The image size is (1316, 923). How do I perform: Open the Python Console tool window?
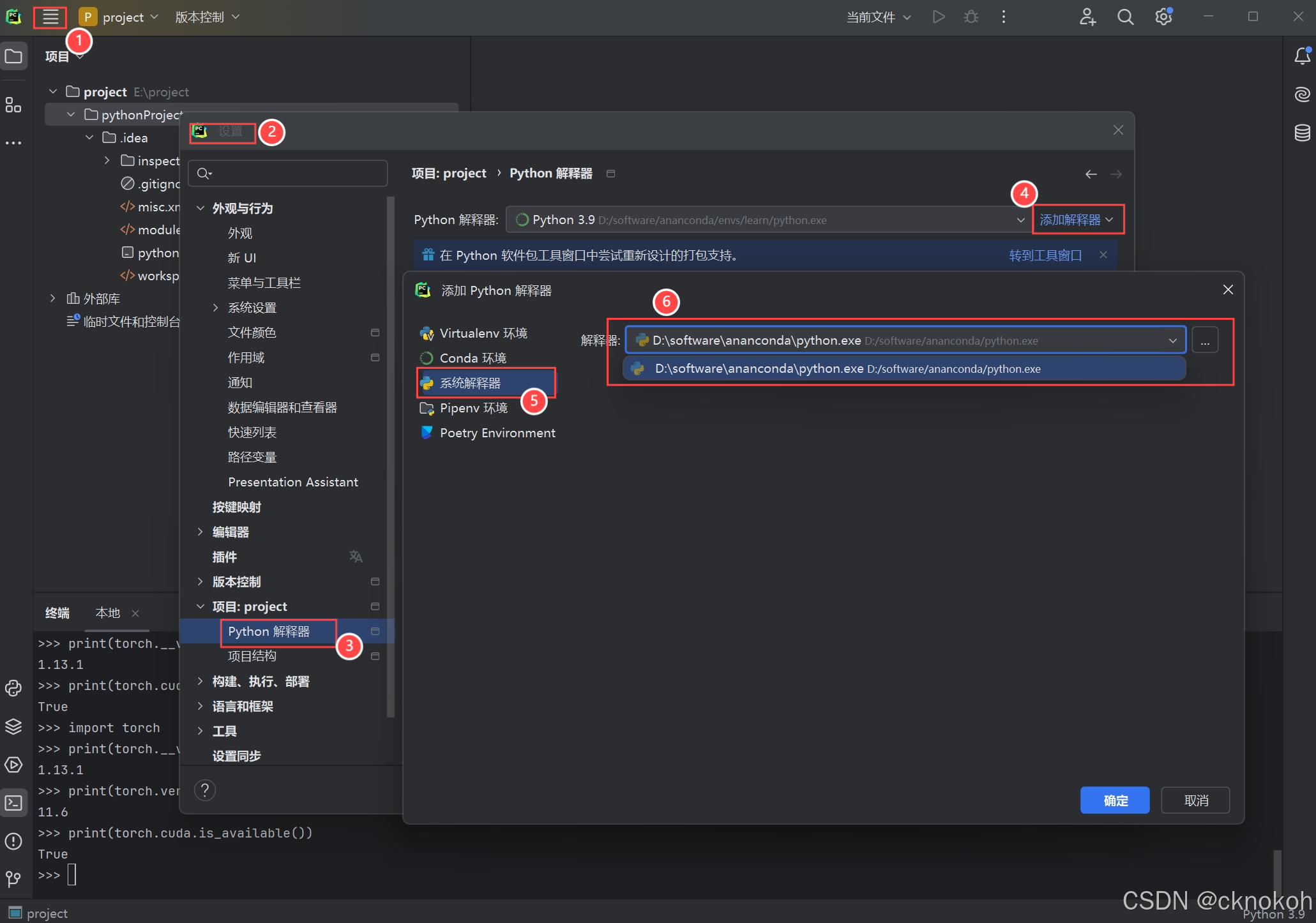(13, 688)
